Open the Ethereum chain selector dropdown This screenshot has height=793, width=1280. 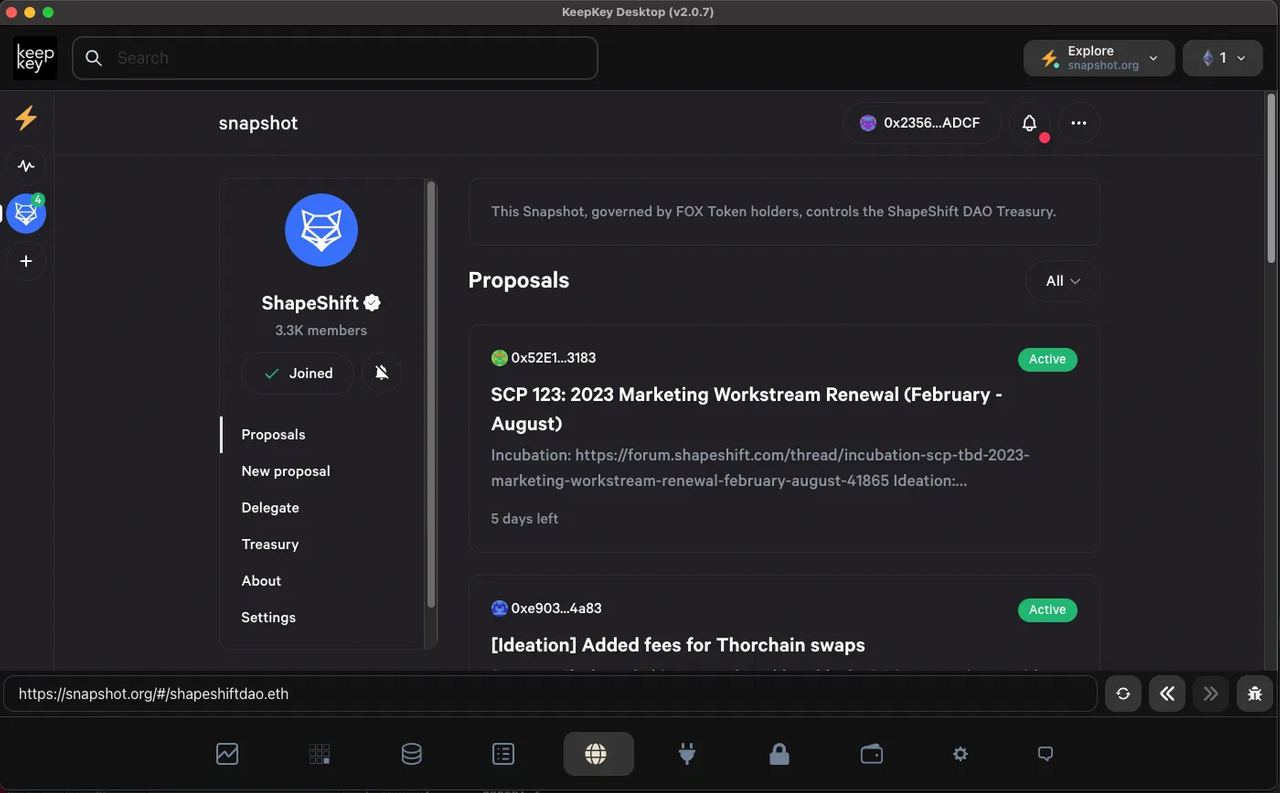pyautogui.click(x=1222, y=58)
